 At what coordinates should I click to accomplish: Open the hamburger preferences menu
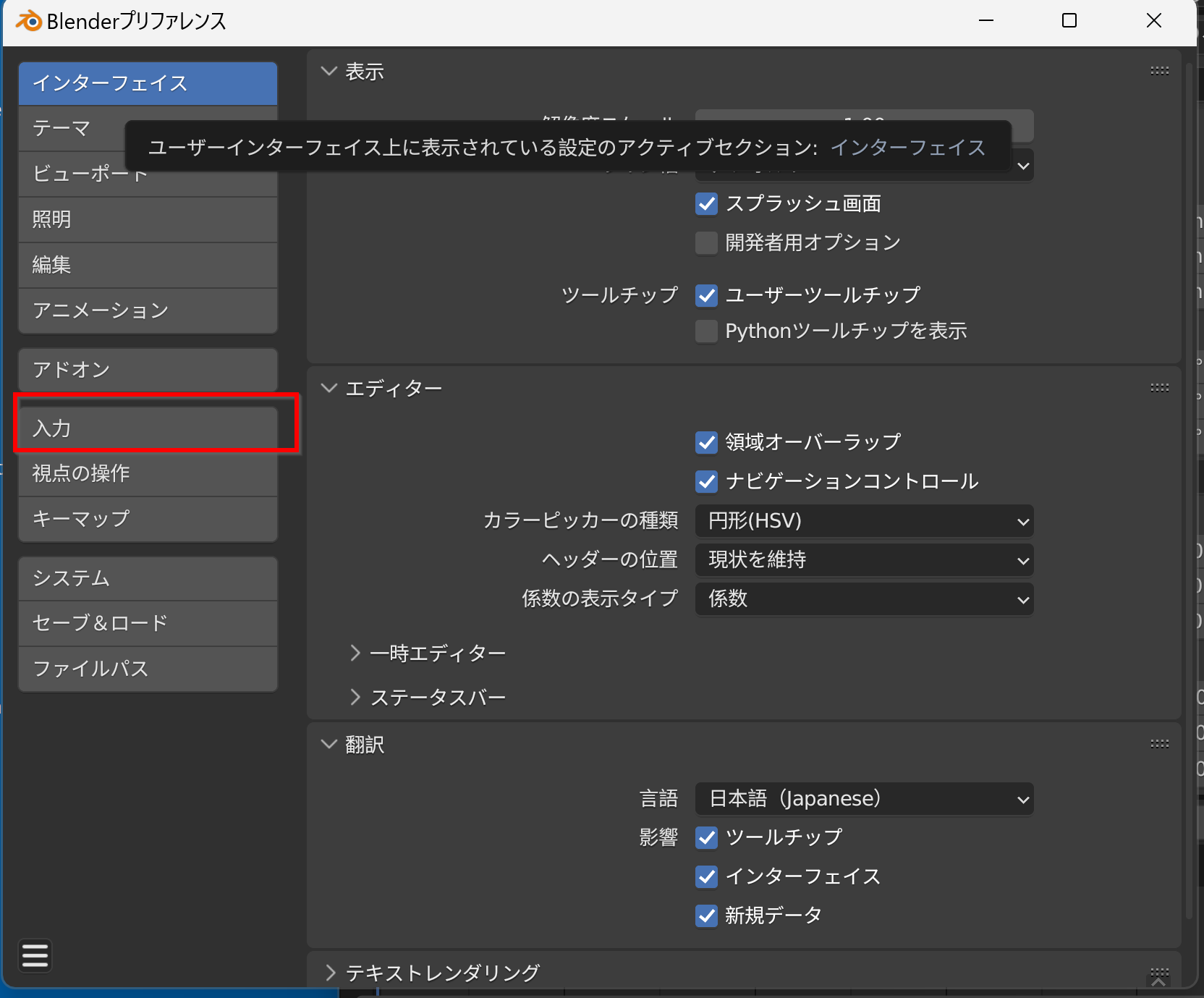(35, 956)
